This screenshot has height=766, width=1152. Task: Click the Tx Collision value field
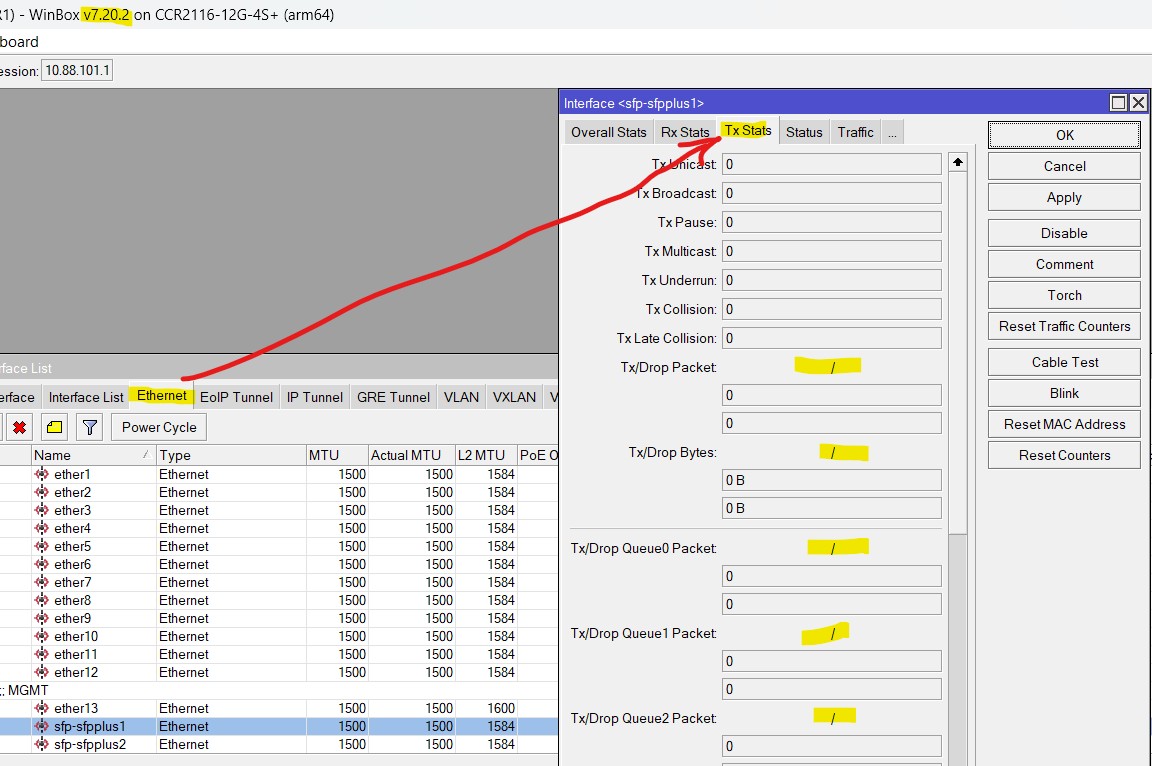coord(832,309)
